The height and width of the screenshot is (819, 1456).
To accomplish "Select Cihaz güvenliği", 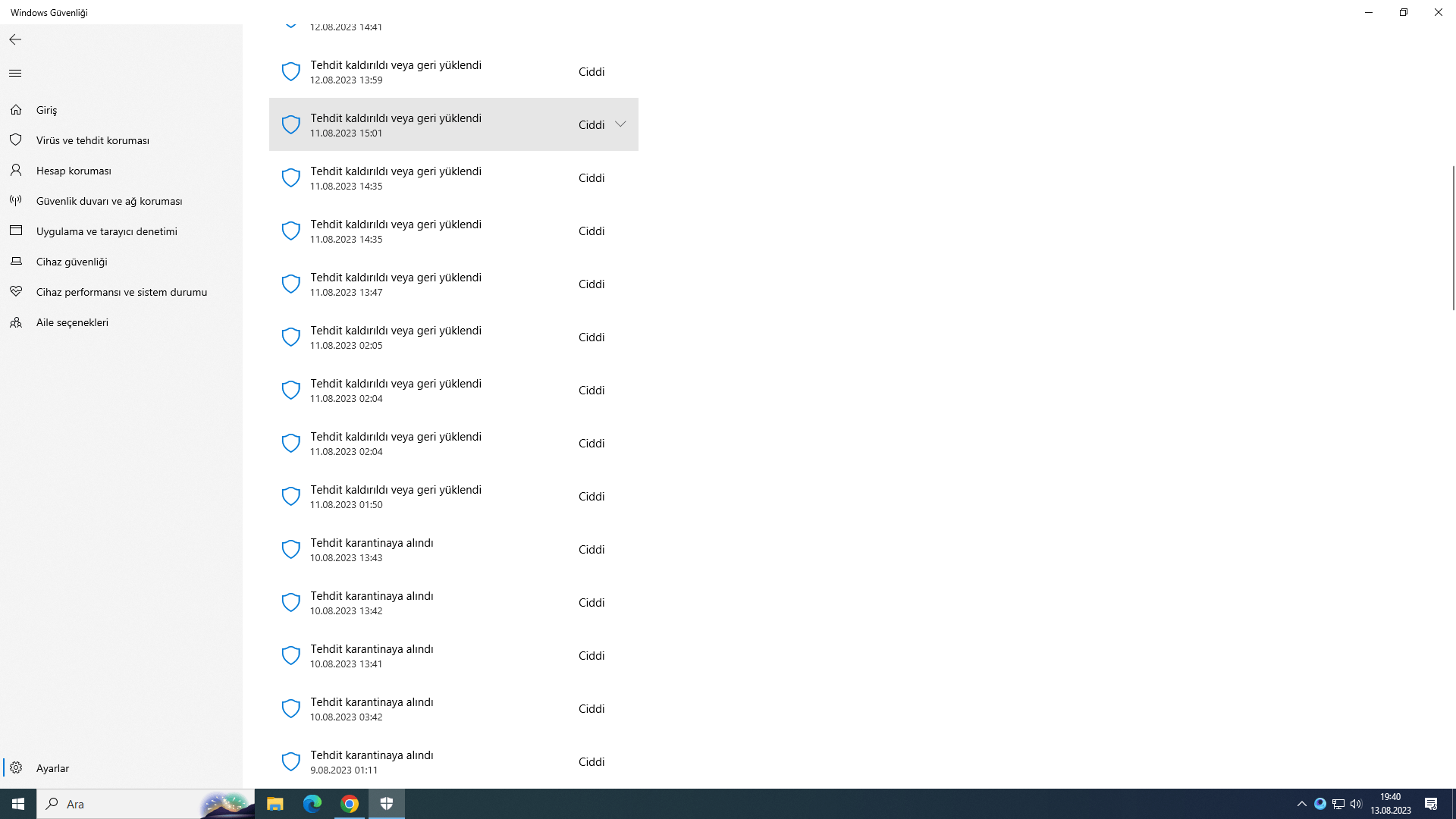I will pyautogui.click(x=121, y=262).
